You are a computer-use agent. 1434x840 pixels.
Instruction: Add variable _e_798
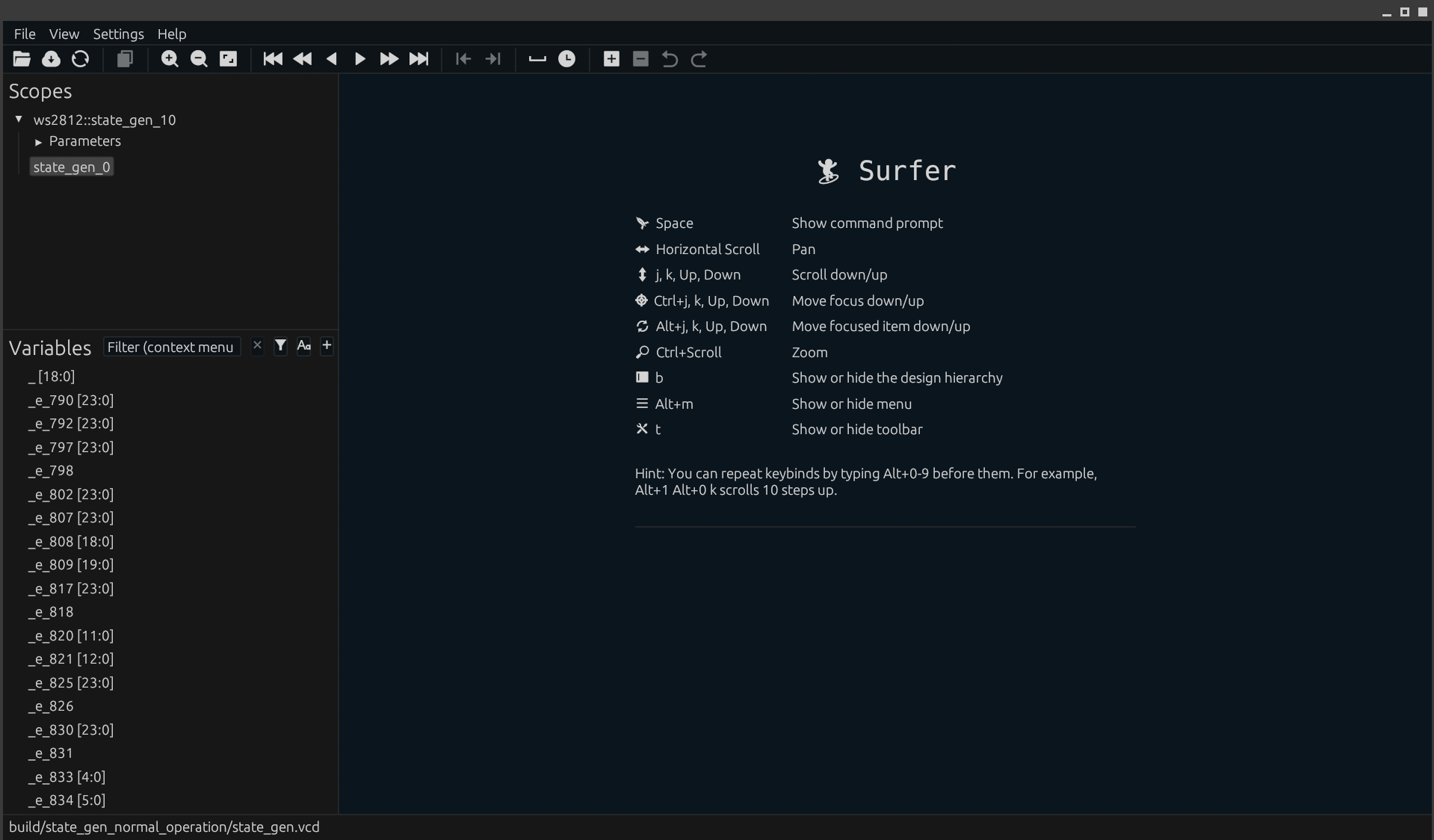(51, 471)
